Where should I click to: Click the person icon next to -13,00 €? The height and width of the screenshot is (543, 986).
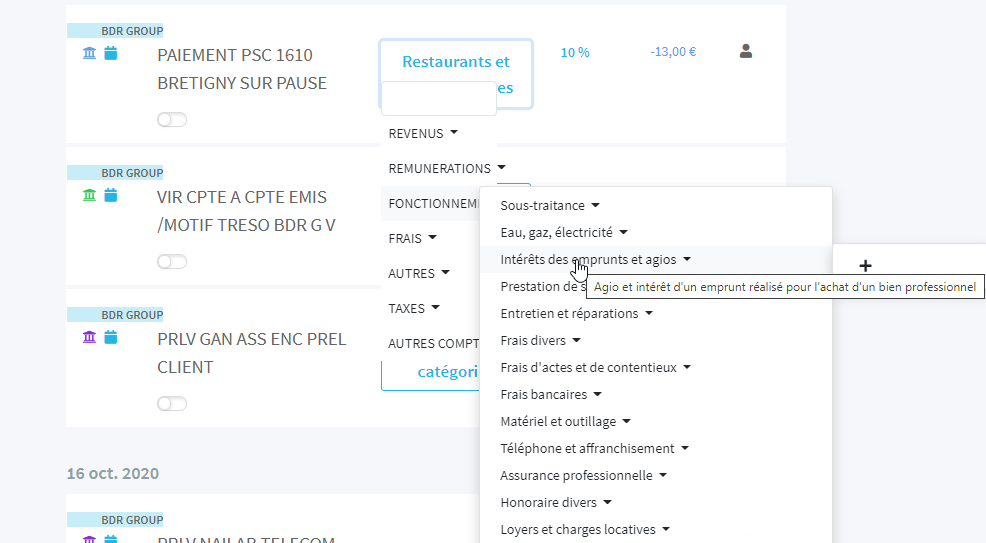pos(746,51)
